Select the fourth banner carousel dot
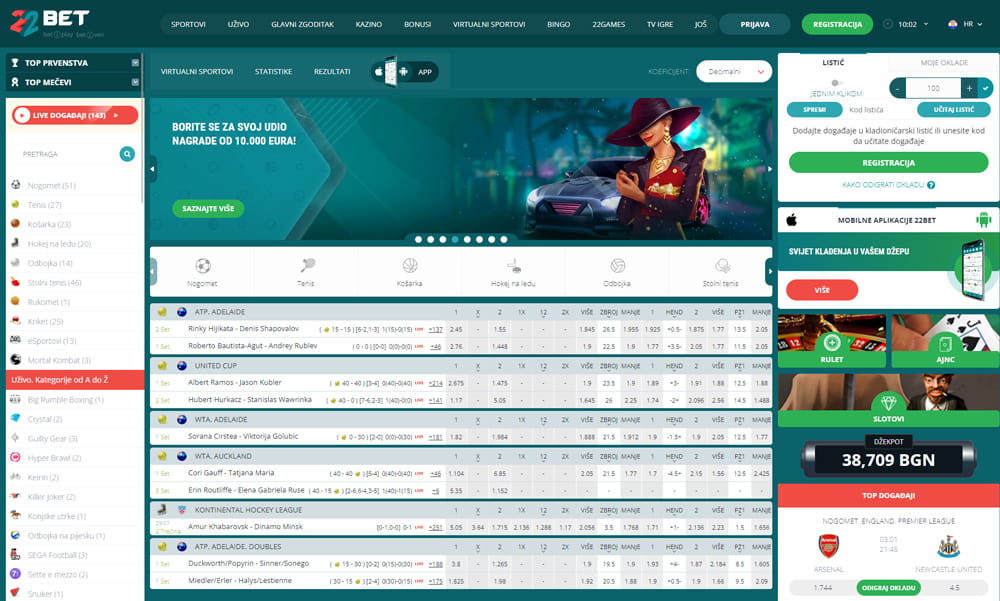This screenshot has width=1000, height=601. coord(455,239)
